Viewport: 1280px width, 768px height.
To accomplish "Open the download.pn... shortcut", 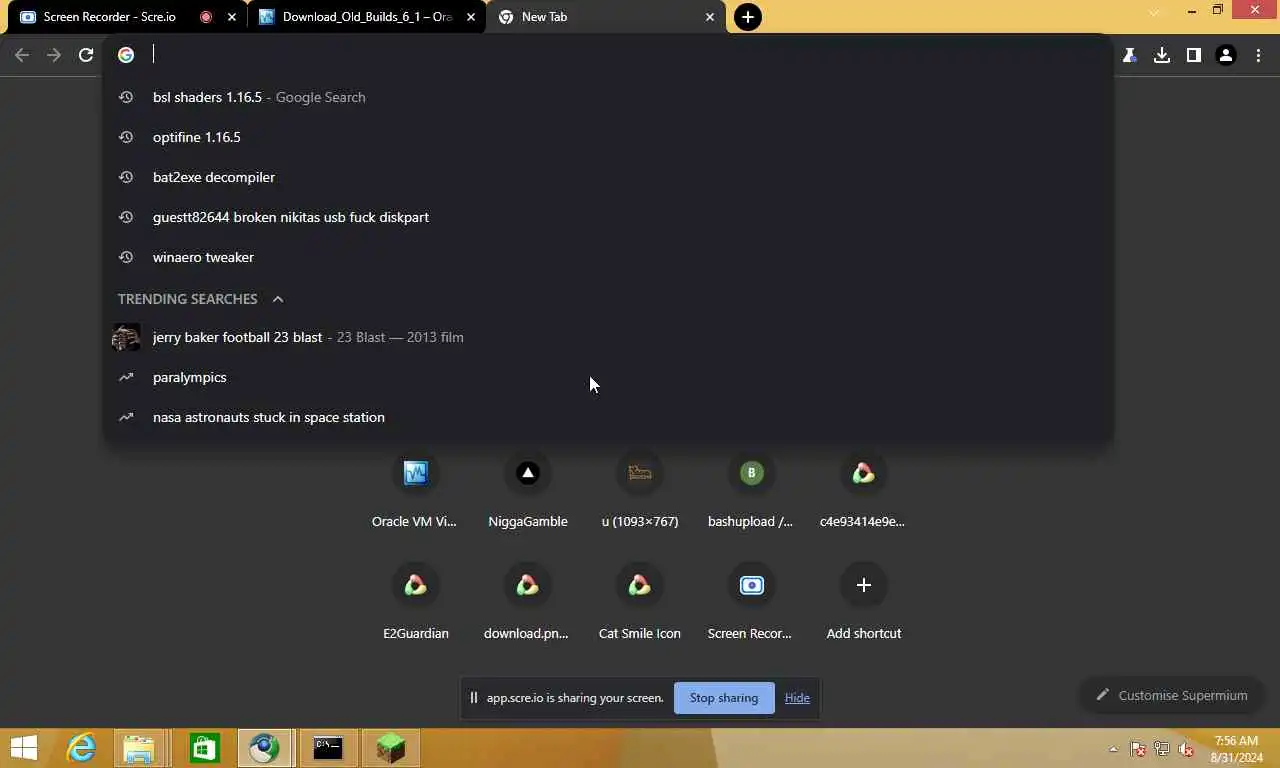I will [x=527, y=602].
